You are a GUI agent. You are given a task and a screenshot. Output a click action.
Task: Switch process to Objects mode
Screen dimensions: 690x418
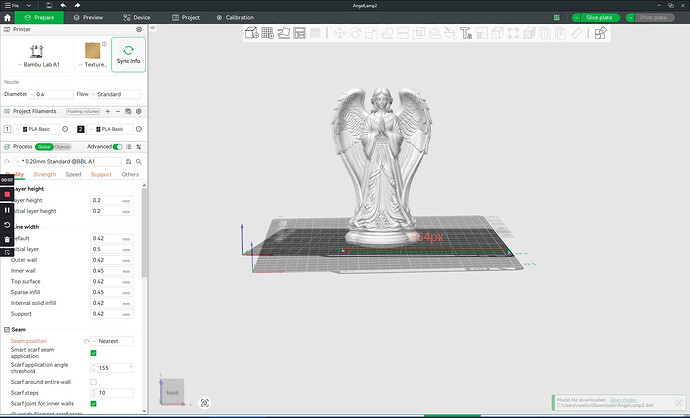click(62, 147)
